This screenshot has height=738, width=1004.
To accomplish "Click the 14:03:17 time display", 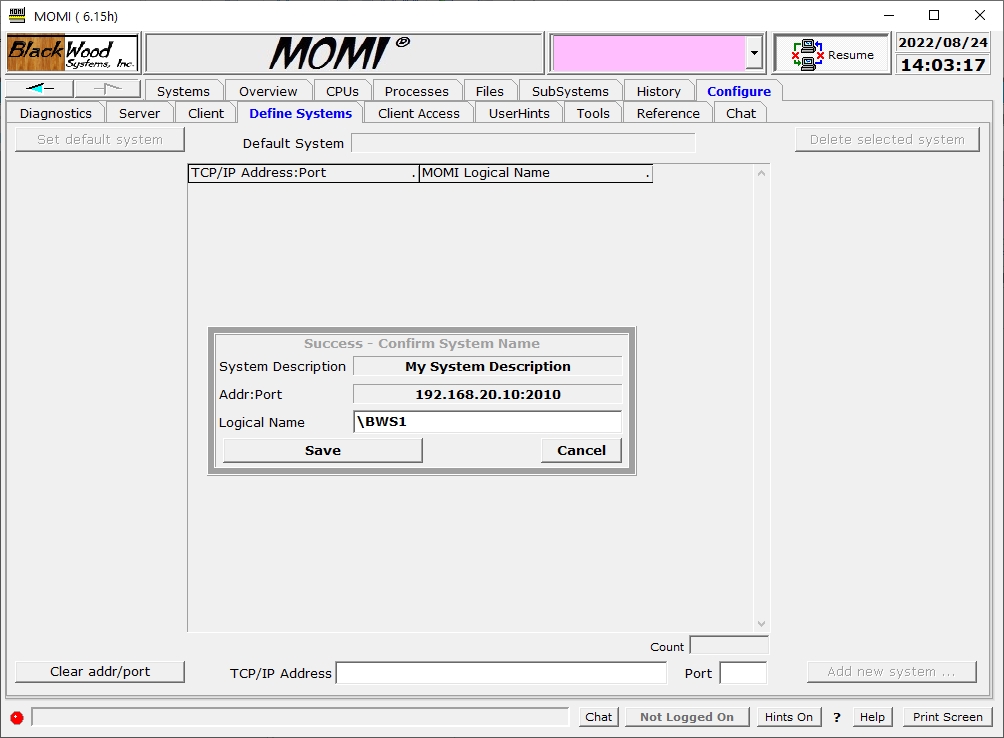I will [x=943, y=65].
